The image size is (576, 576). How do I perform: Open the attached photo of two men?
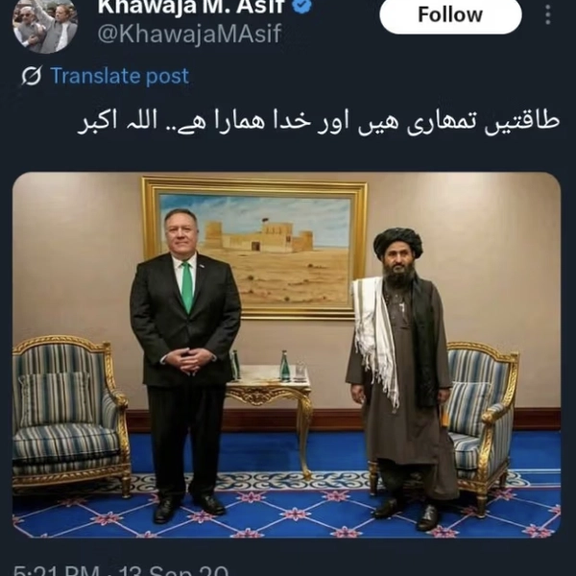[287, 355]
